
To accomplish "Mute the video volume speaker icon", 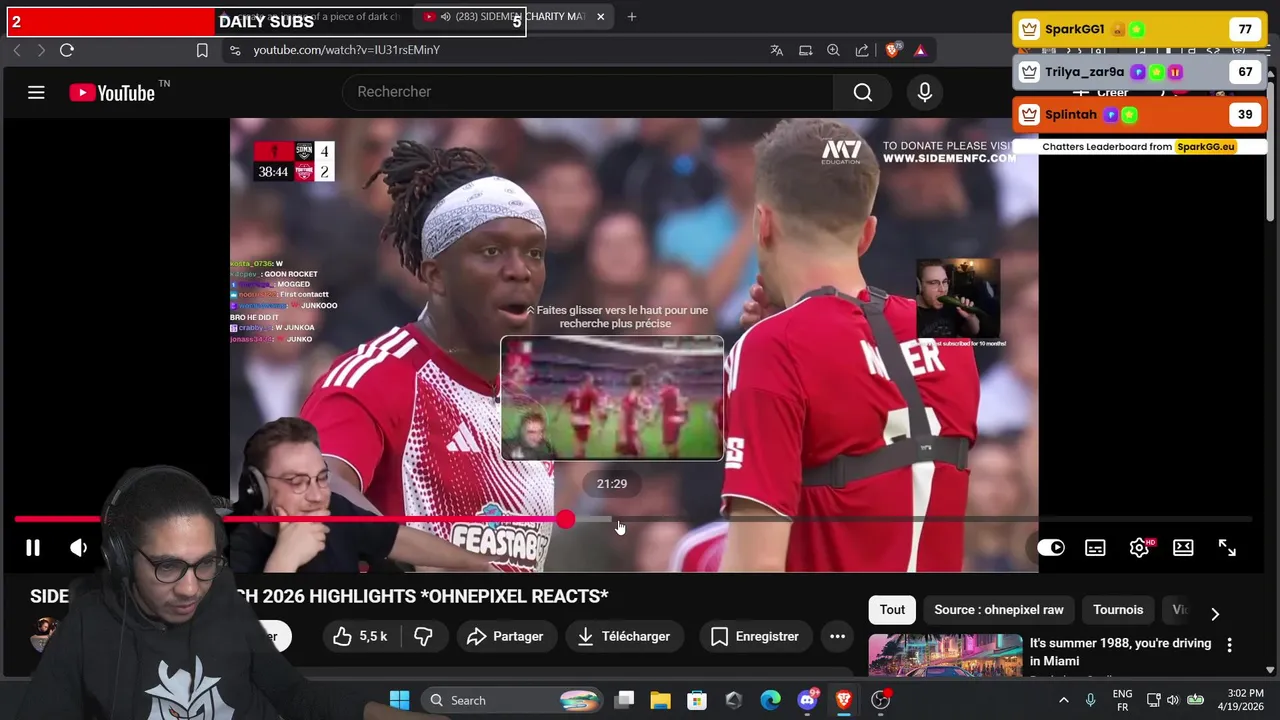I will click(78, 547).
